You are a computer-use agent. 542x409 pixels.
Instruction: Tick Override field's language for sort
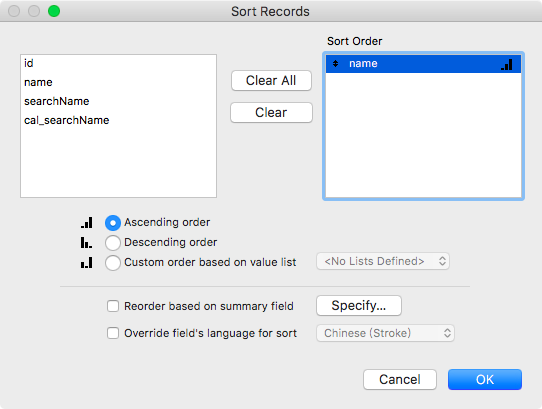coord(113,333)
